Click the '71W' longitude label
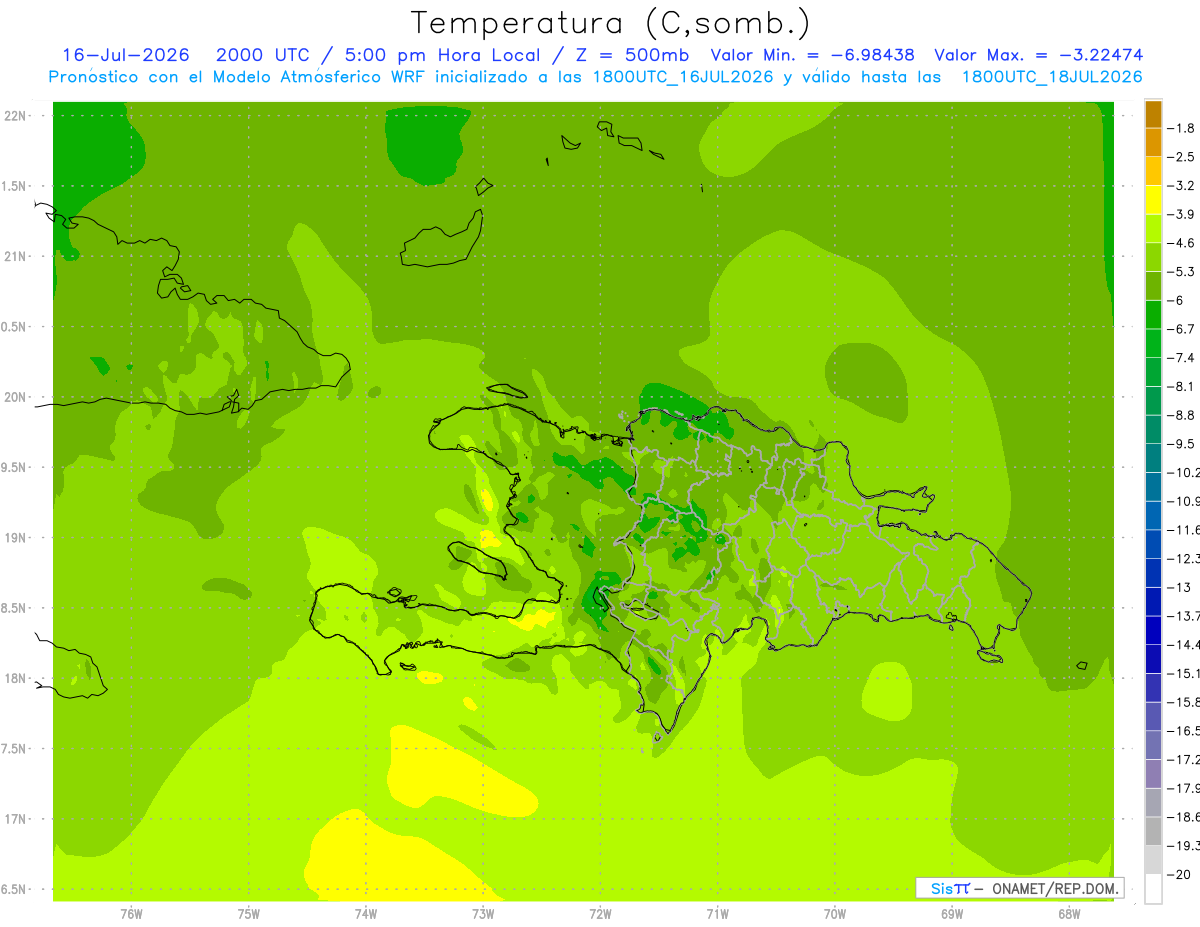 [x=717, y=914]
